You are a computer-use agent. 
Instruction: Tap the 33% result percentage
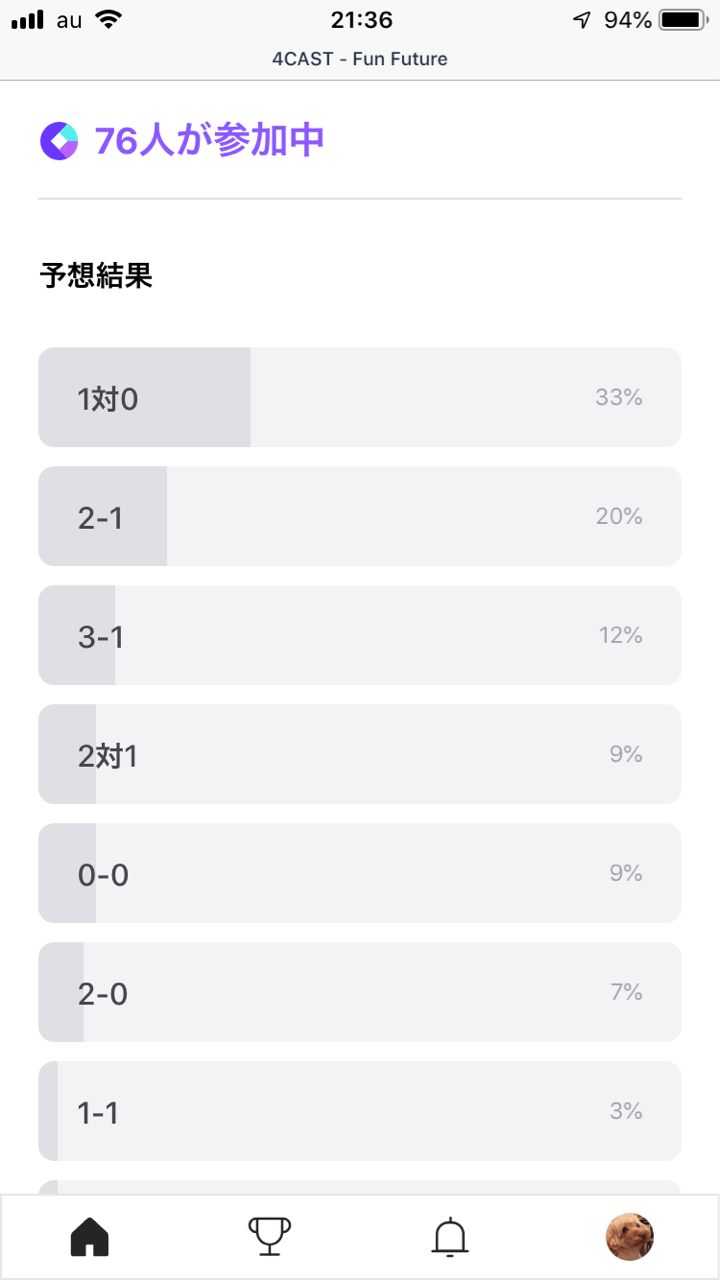click(x=618, y=397)
